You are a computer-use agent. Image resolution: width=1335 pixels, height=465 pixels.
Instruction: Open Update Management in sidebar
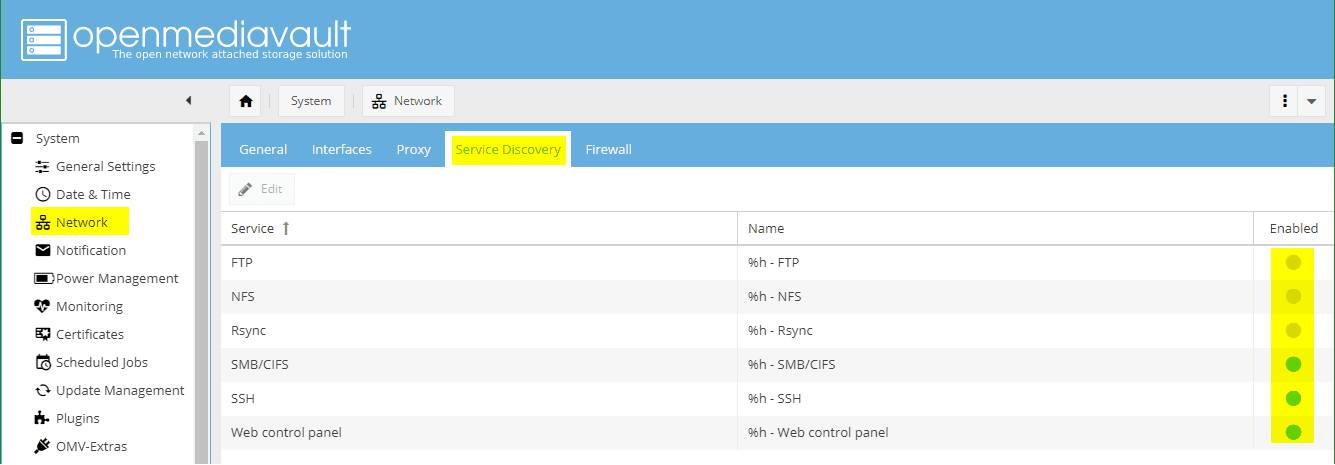coord(120,391)
